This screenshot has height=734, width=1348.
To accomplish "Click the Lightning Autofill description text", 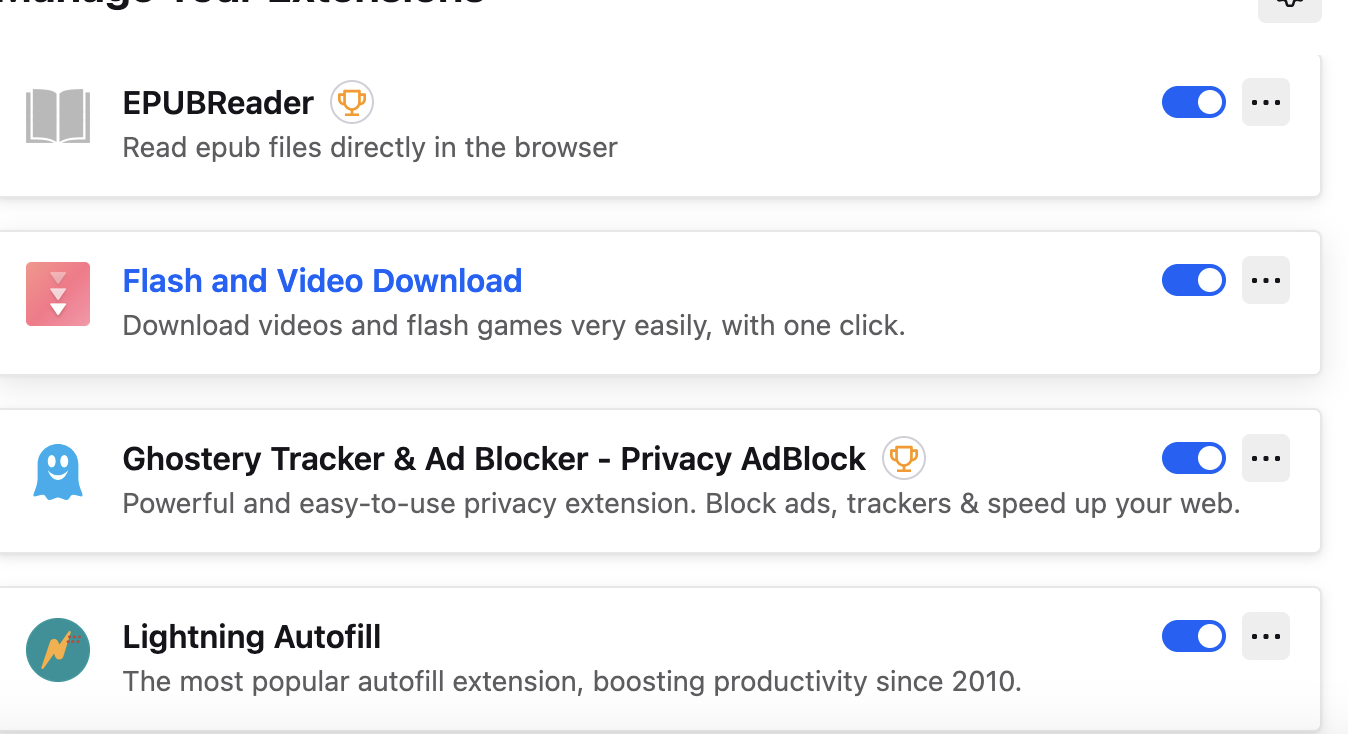I will click(x=572, y=682).
